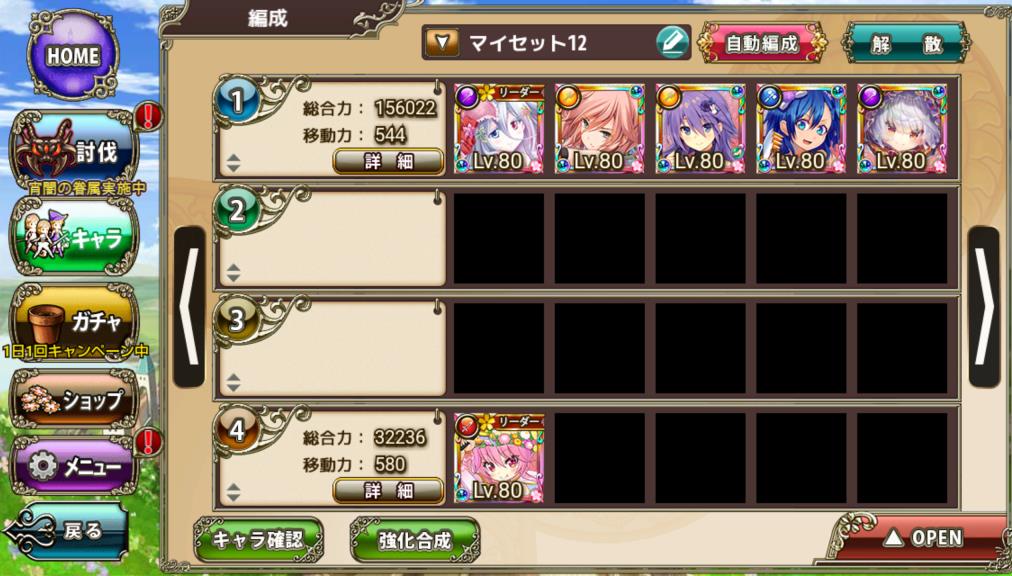Open the キャラ character menu

(x=74, y=236)
